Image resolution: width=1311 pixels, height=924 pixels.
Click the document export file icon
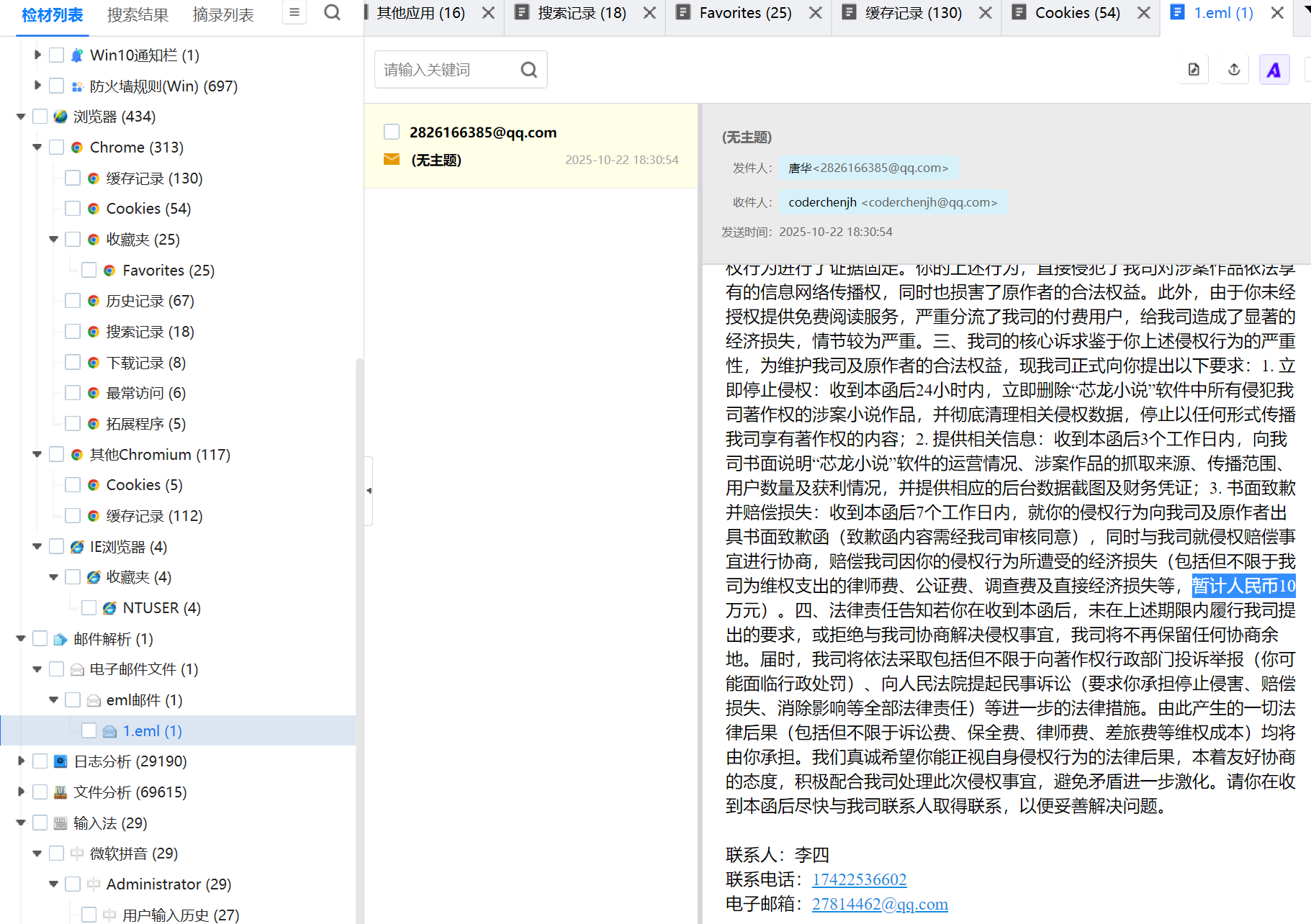(x=1194, y=70)
